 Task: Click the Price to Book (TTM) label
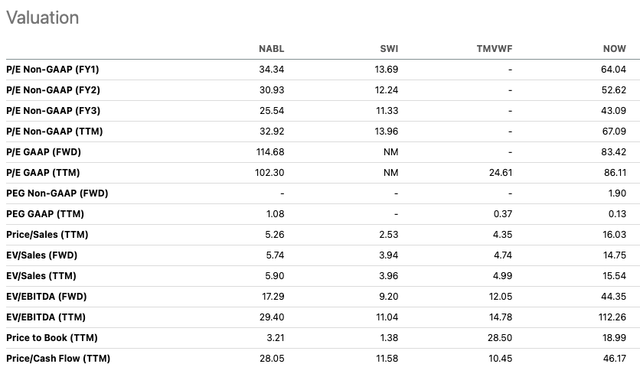click(x=52, y=338)
